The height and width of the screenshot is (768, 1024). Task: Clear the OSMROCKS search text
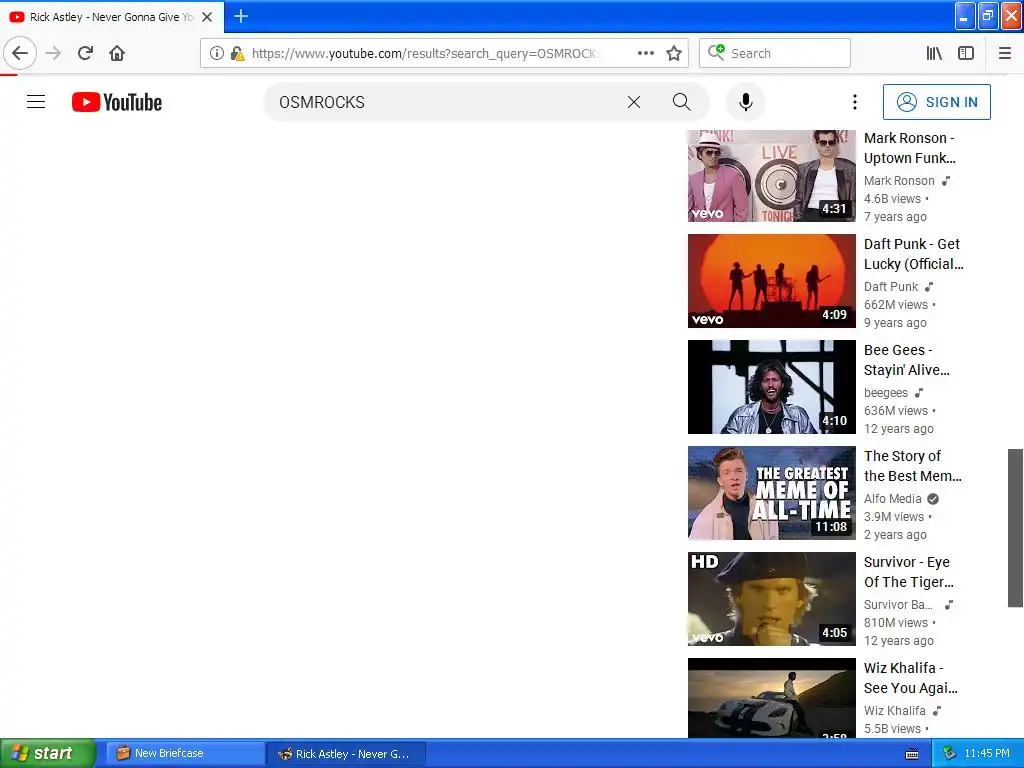pos(633,102)
